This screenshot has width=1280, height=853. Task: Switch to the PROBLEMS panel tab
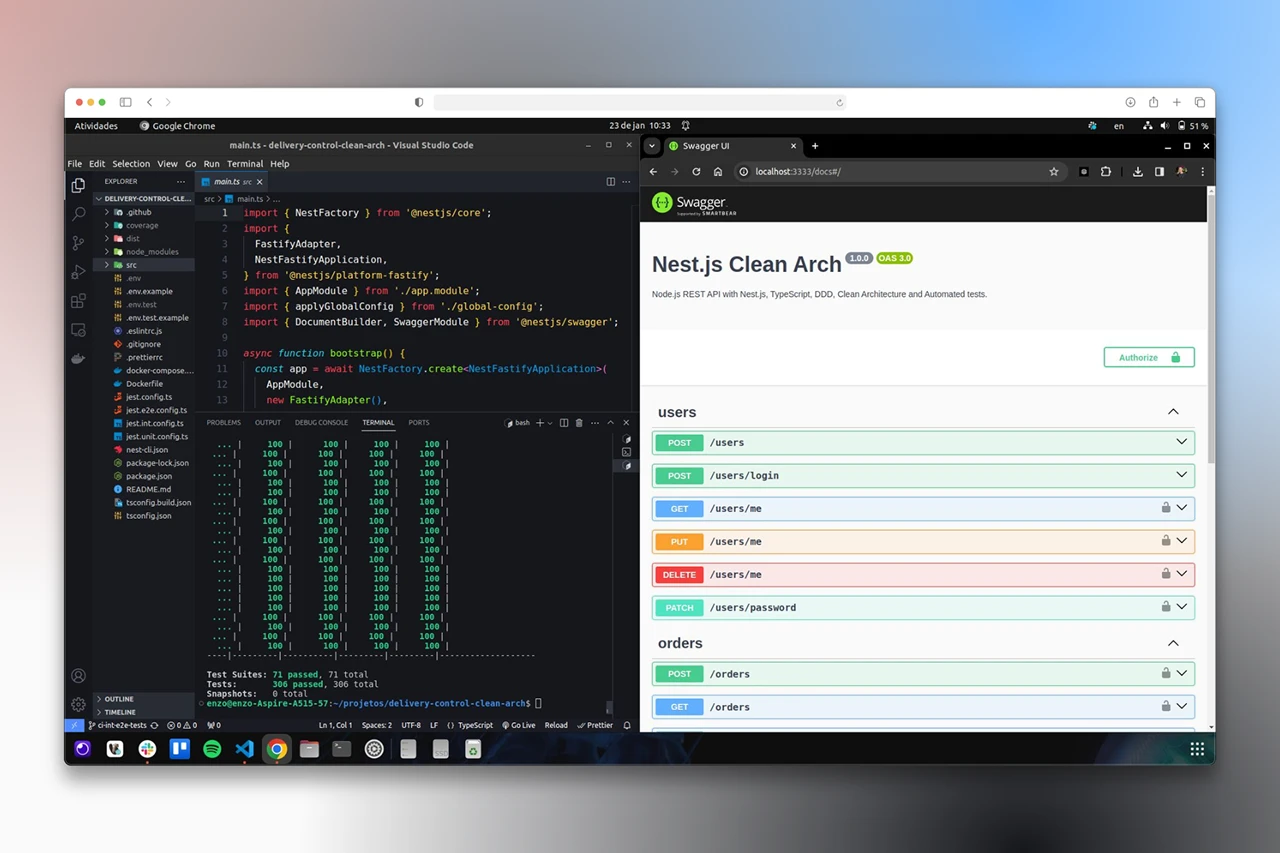coord(224,423)
